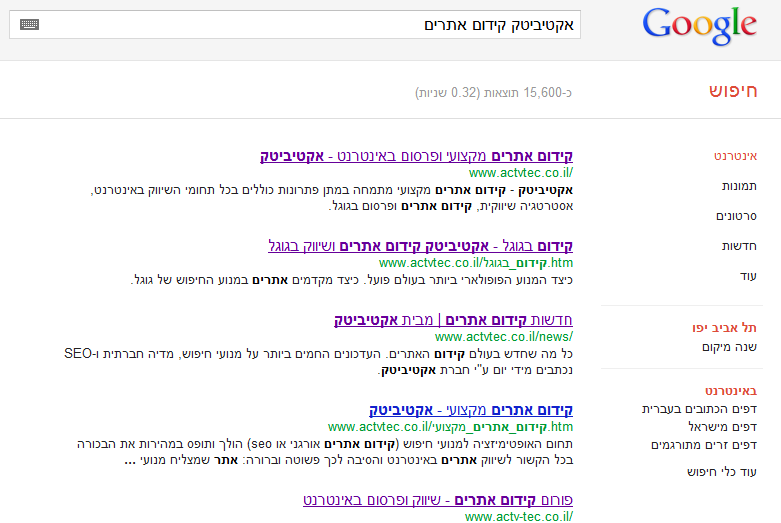Click the URL www.actvtec.co.il/ under first result
The height and width of the screenshot is (523, 781).
coord(521,173)
